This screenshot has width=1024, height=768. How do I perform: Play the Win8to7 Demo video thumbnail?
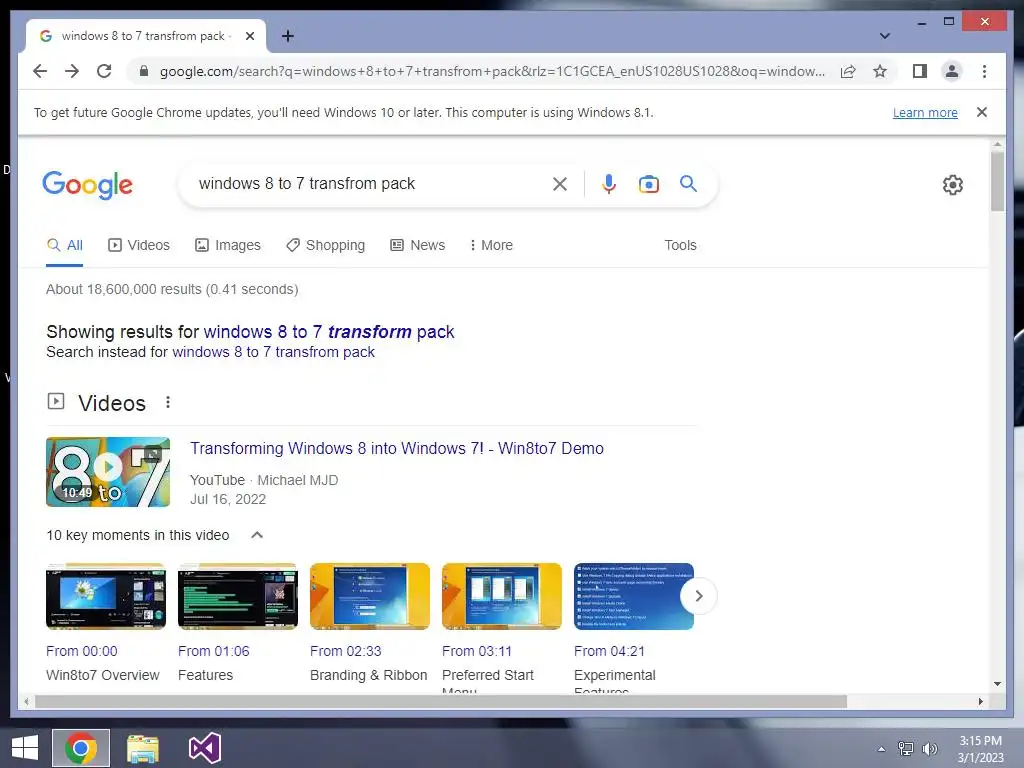pyautogui.click(x=108, y=472)
